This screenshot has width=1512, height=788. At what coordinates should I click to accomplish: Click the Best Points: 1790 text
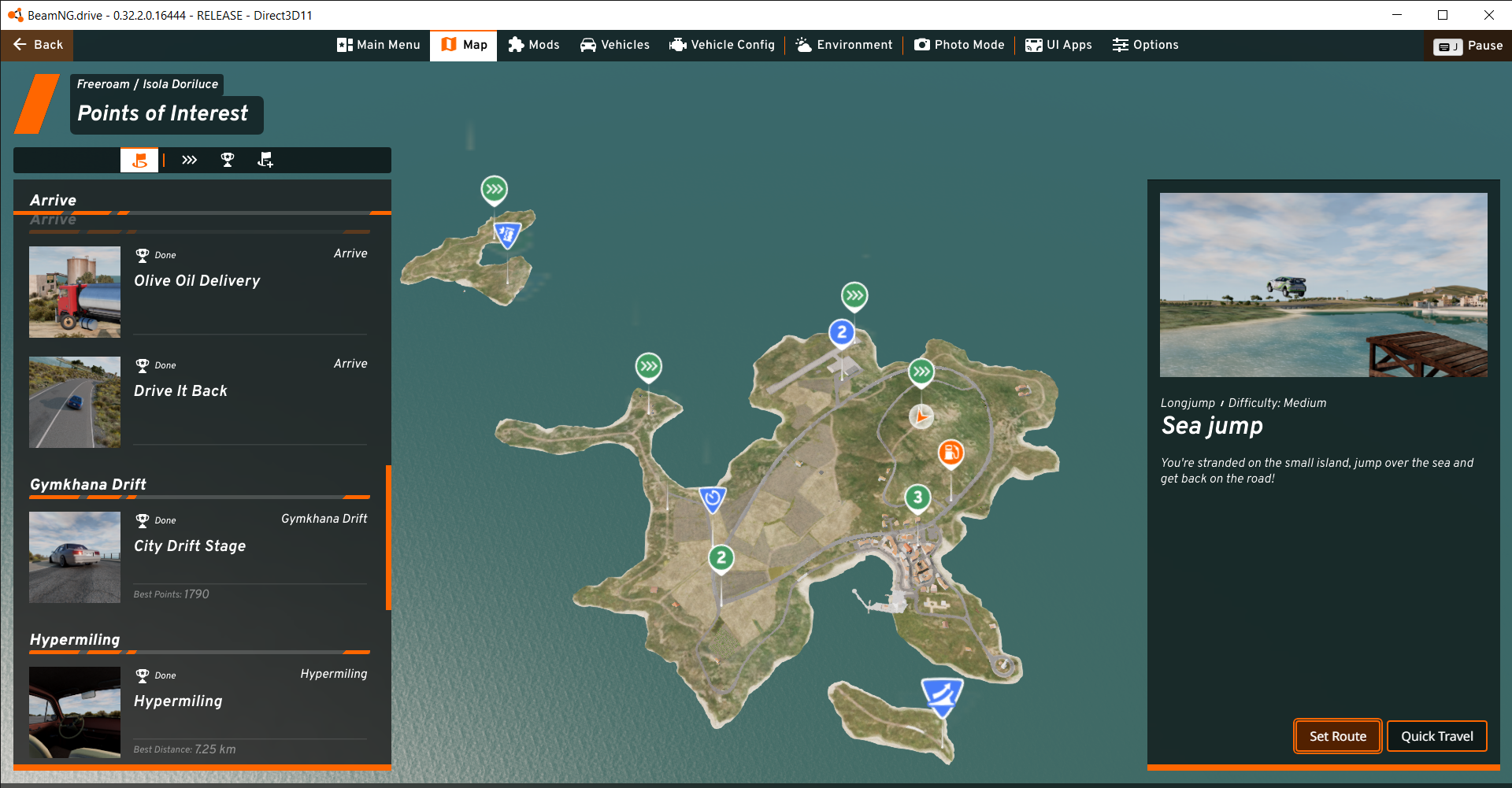click(172, 594)
